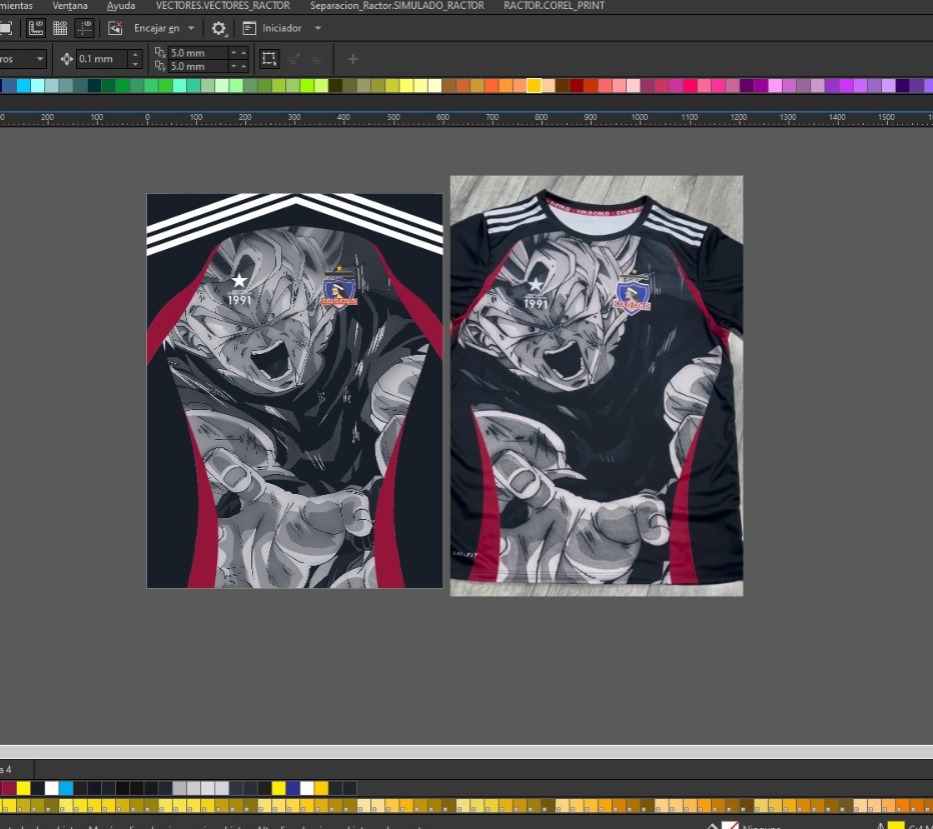Pick the highlighted yellow-orange swatch in top palette
Screen dimensions: 933x829
point(534,86)
